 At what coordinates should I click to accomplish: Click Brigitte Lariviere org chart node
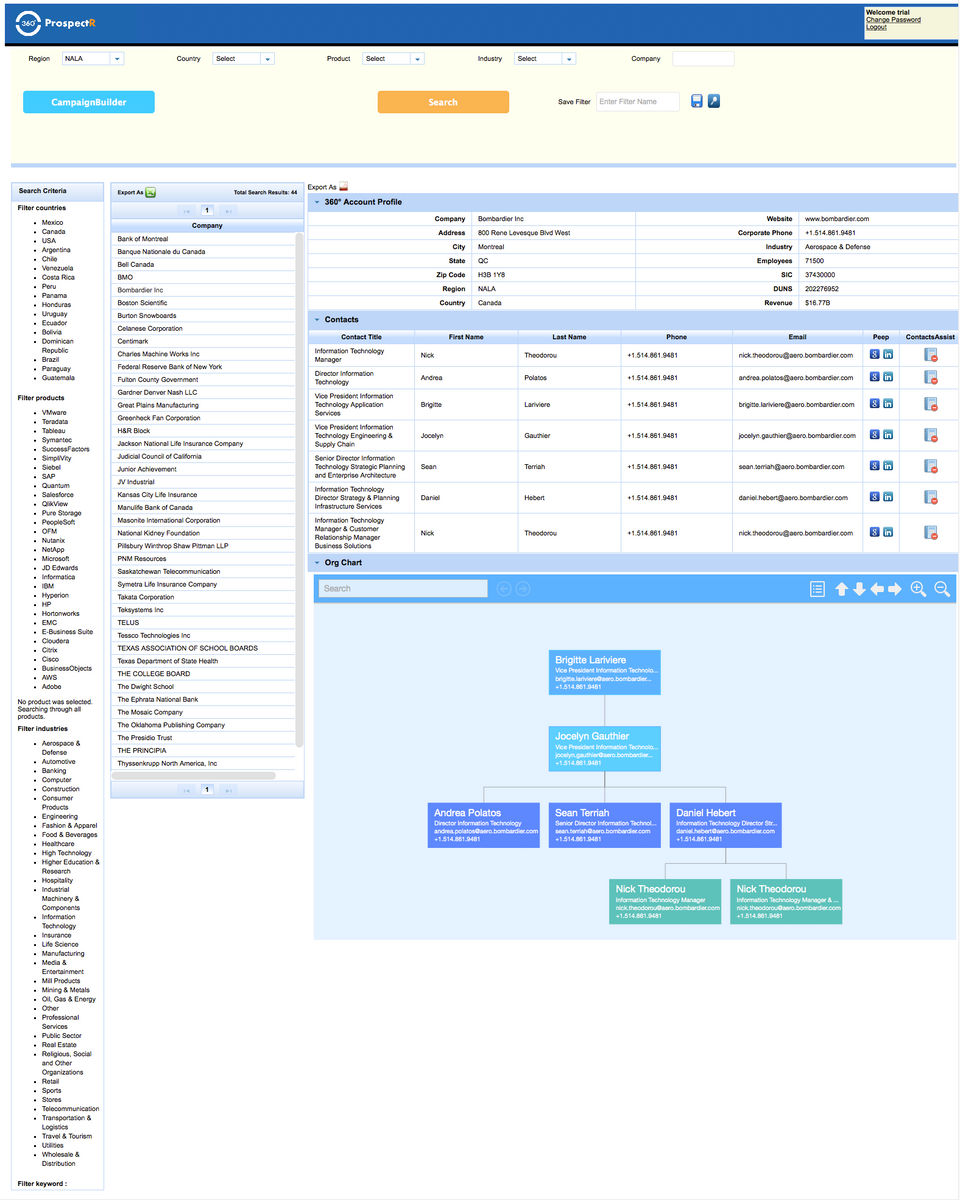click(605, 672)
